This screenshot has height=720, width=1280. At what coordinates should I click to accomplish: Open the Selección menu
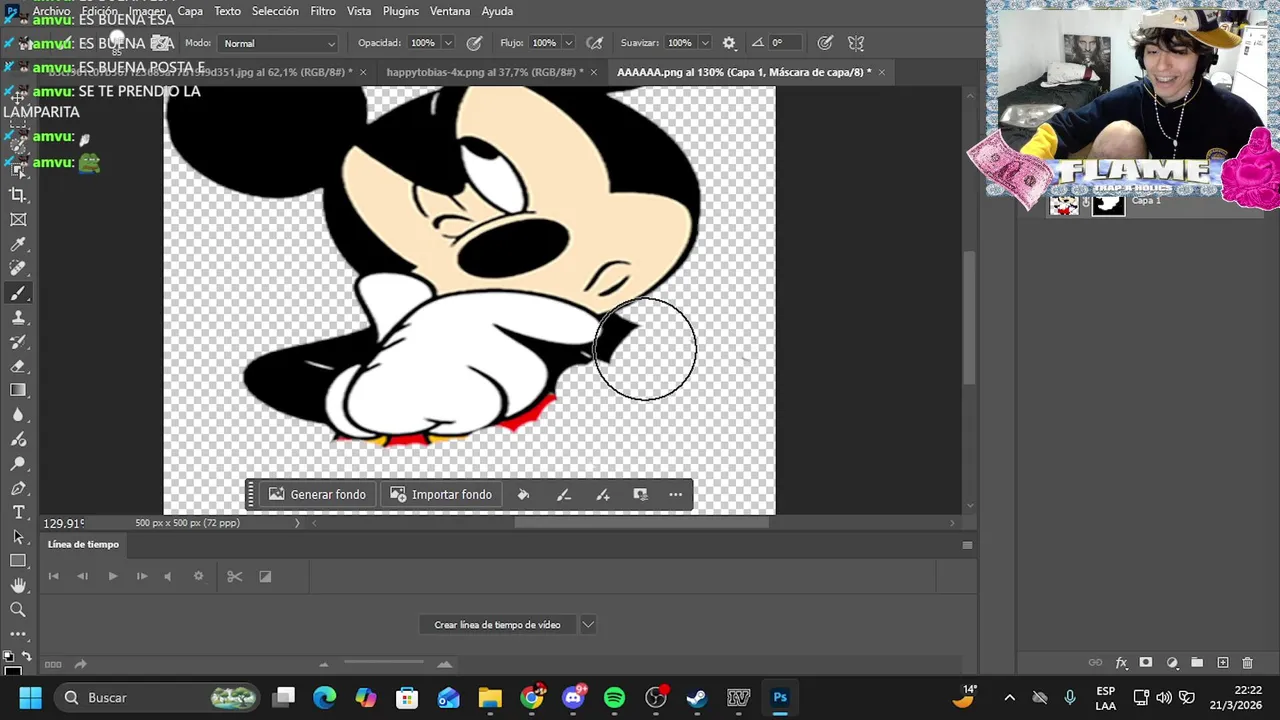point(275,11)
